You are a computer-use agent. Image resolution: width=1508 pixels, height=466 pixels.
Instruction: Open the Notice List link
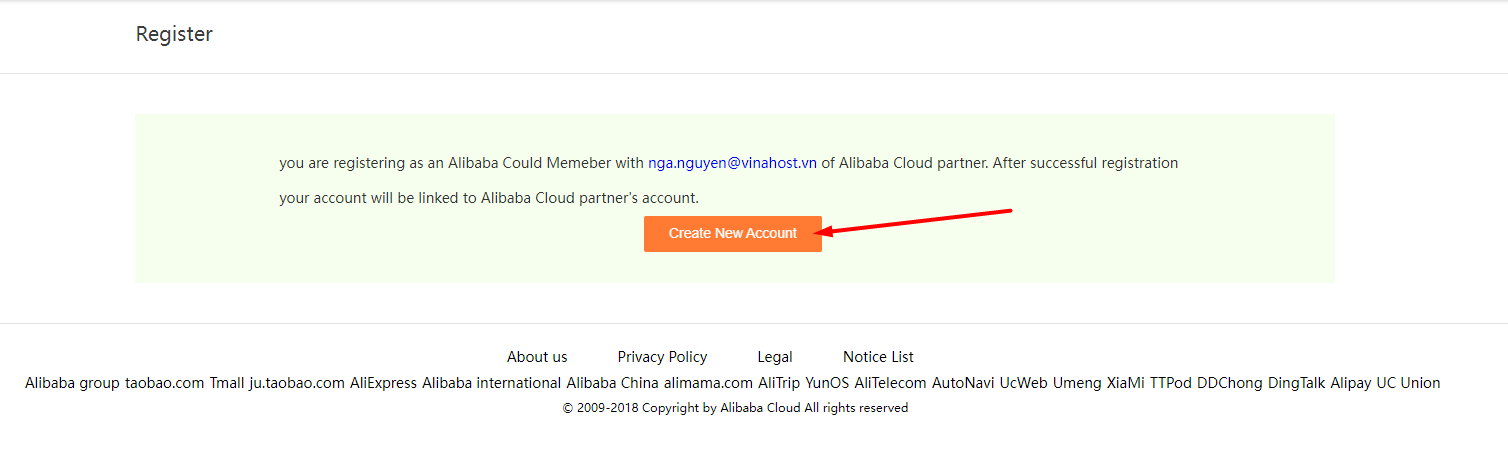click(878, 357)
